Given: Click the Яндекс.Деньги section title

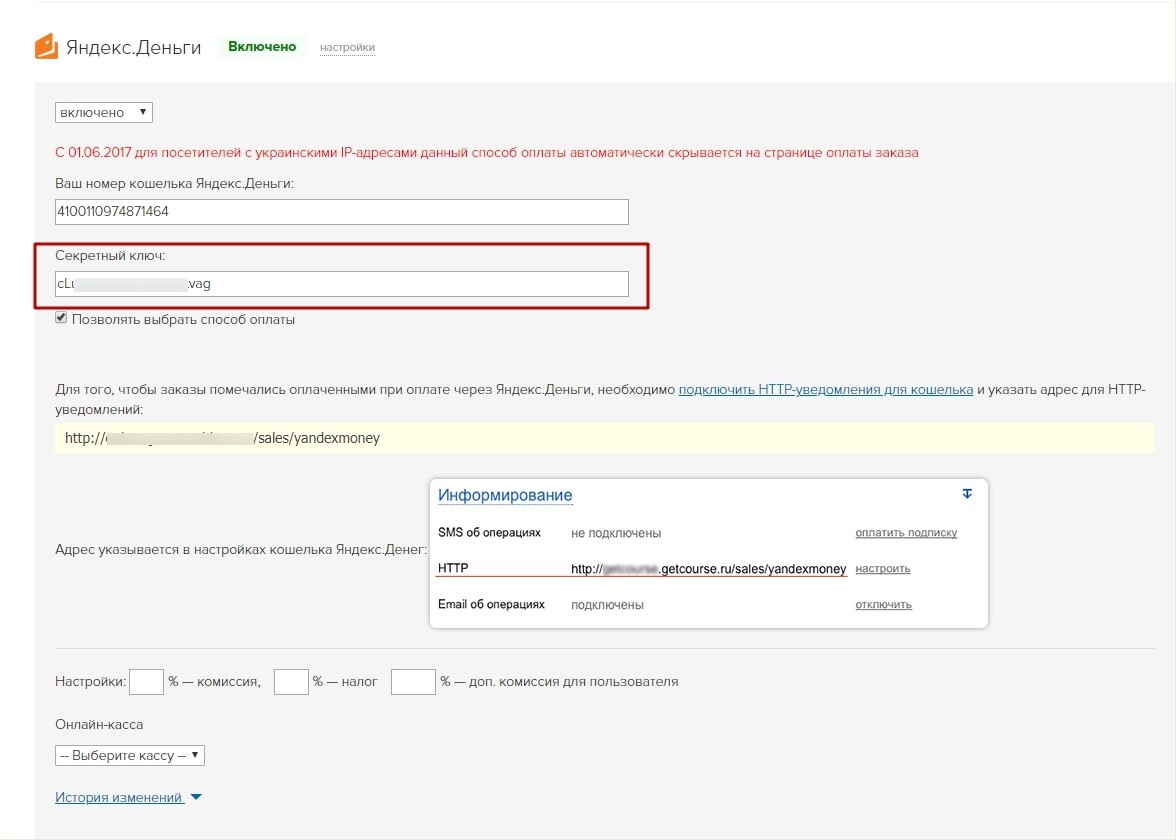Looking at the screenshot, I should tap(134, 47).
